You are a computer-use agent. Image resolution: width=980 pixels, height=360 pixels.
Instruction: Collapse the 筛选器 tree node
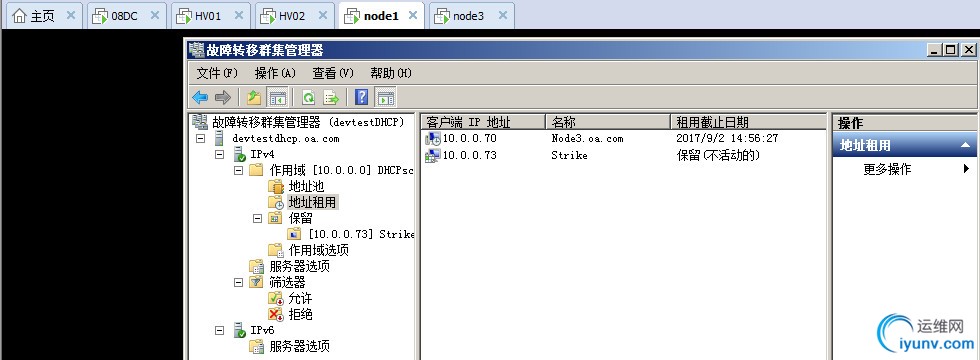tap(239, 282)
